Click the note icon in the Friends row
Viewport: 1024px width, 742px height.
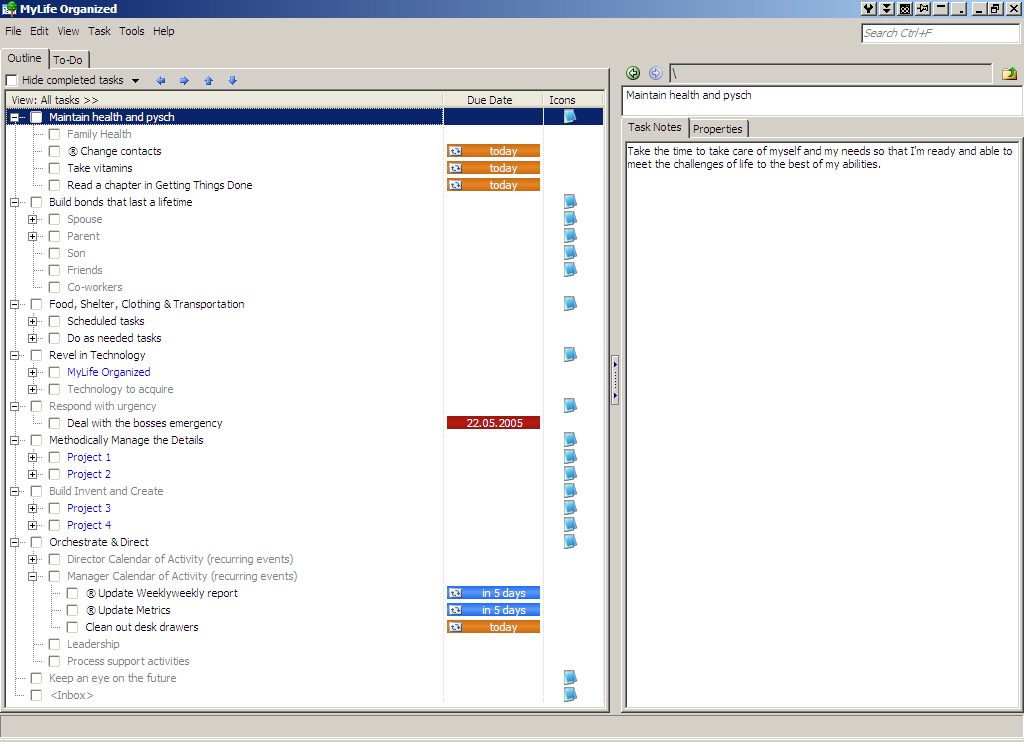click(x=570, y=269)
